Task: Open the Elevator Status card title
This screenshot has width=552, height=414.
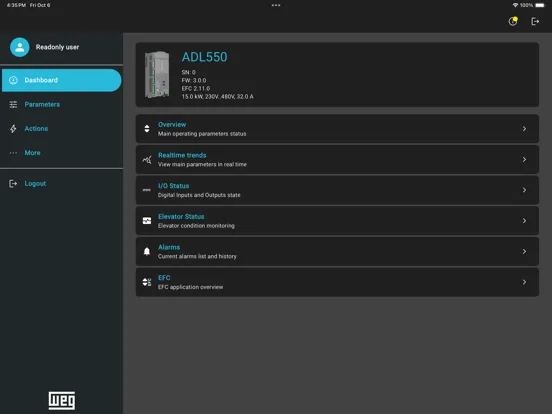Action: tap(181, 217)
